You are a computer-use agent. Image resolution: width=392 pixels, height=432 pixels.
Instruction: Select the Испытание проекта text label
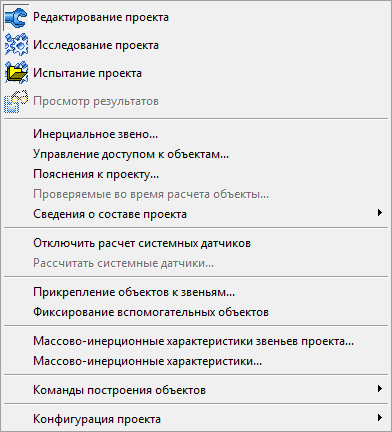pos(87,73)
